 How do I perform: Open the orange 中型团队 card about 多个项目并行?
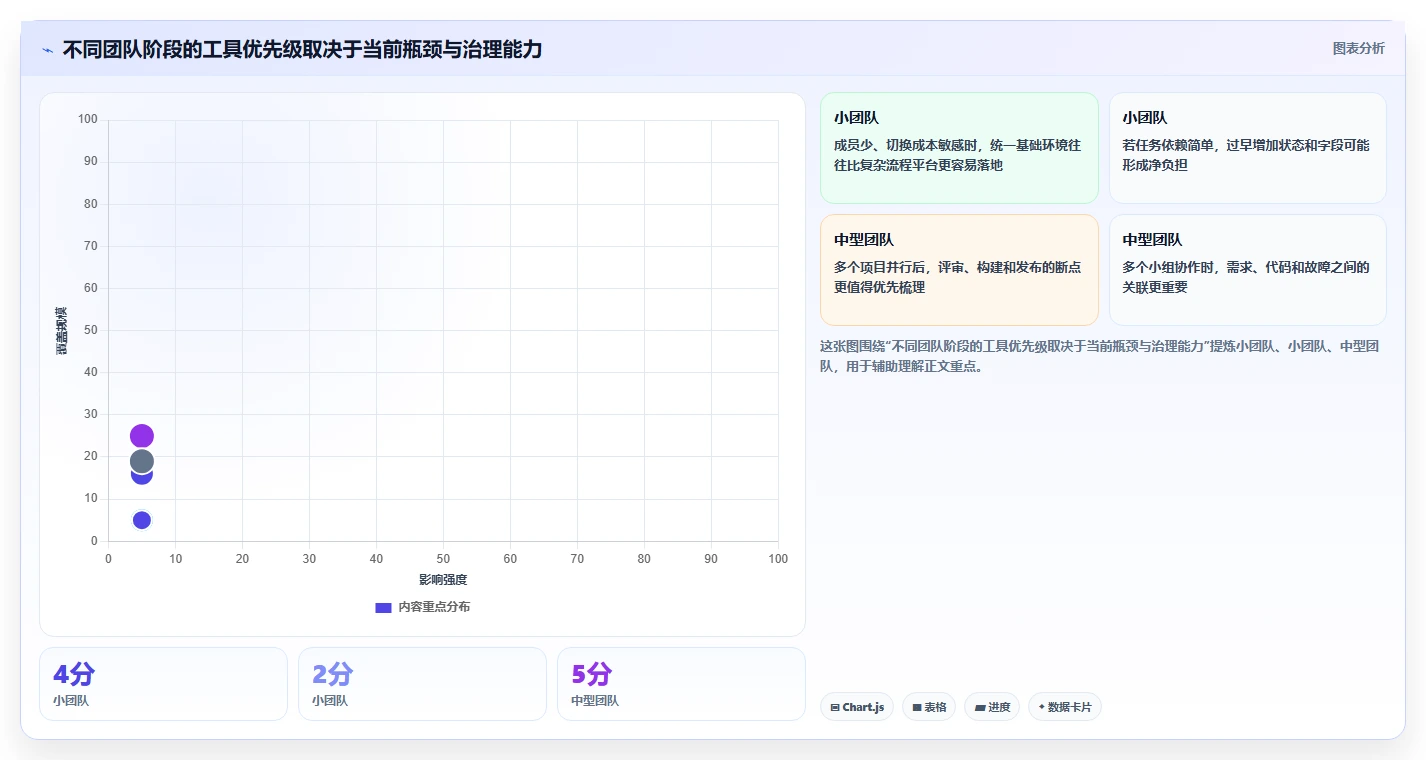(x=959, y=270)
